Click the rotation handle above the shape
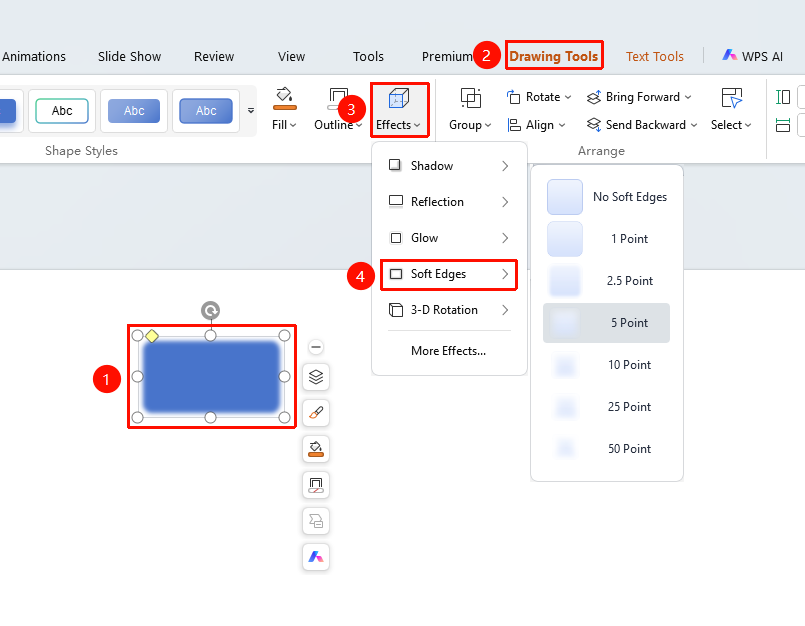The height and width of the screenshot is (626, 805). coord(210,310)
